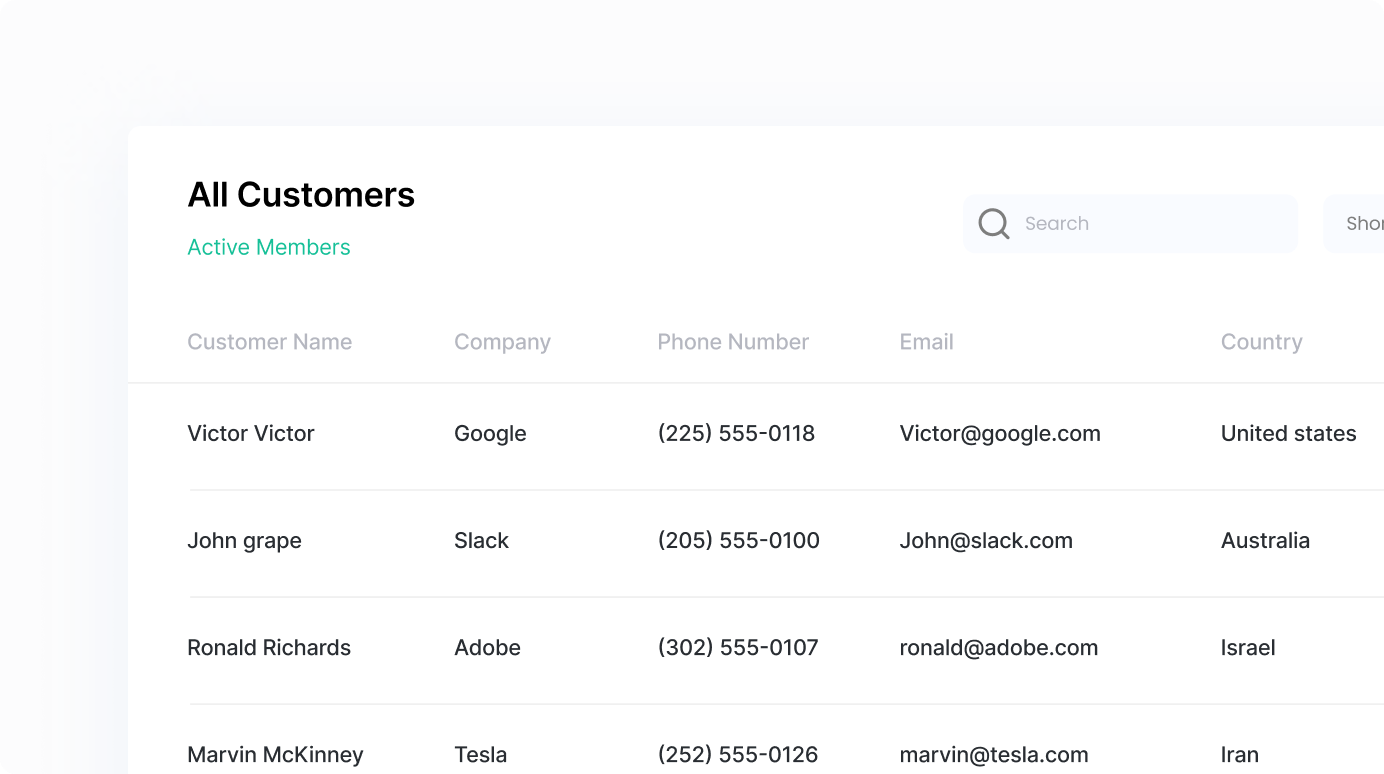Select the Active Members link
The height and width of the screenshot is (774, 1384).
[x=269, y=247]
